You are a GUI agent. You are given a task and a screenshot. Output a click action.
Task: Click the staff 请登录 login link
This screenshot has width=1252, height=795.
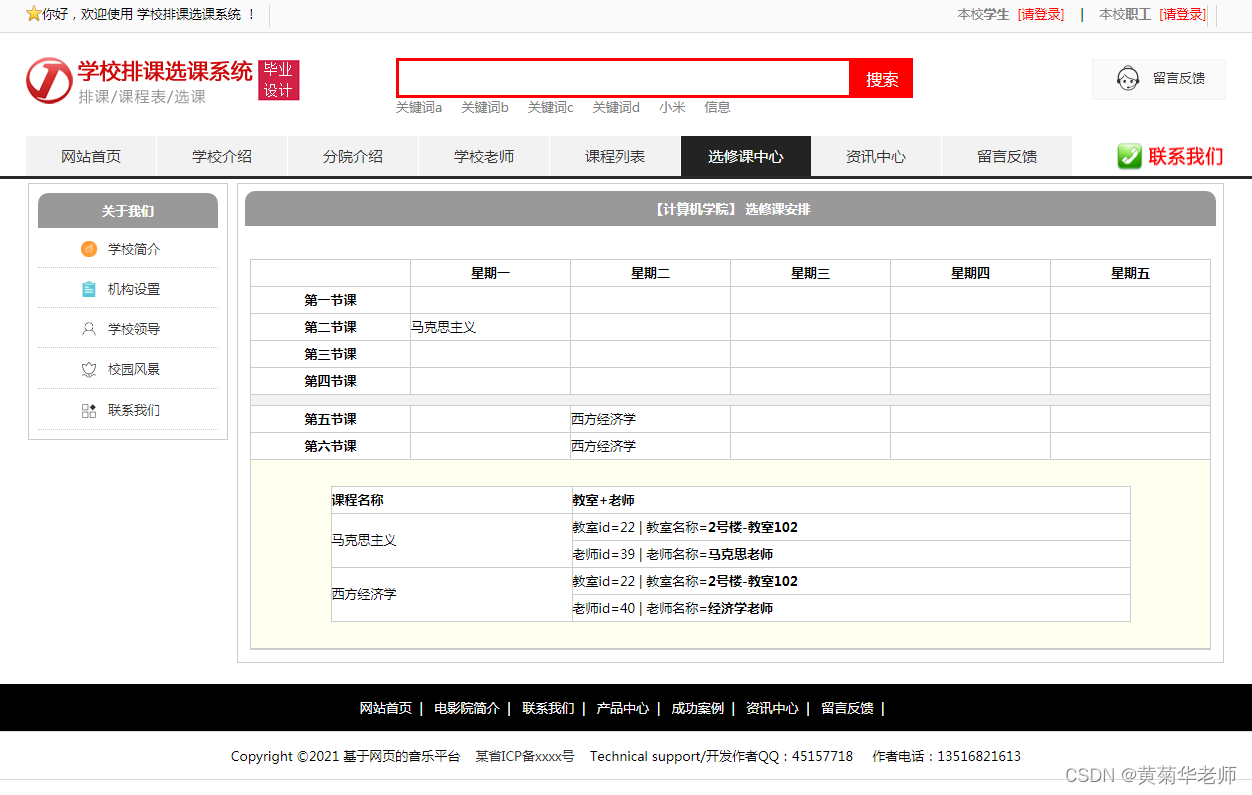pyautogui.click(x=1182, y=14)
